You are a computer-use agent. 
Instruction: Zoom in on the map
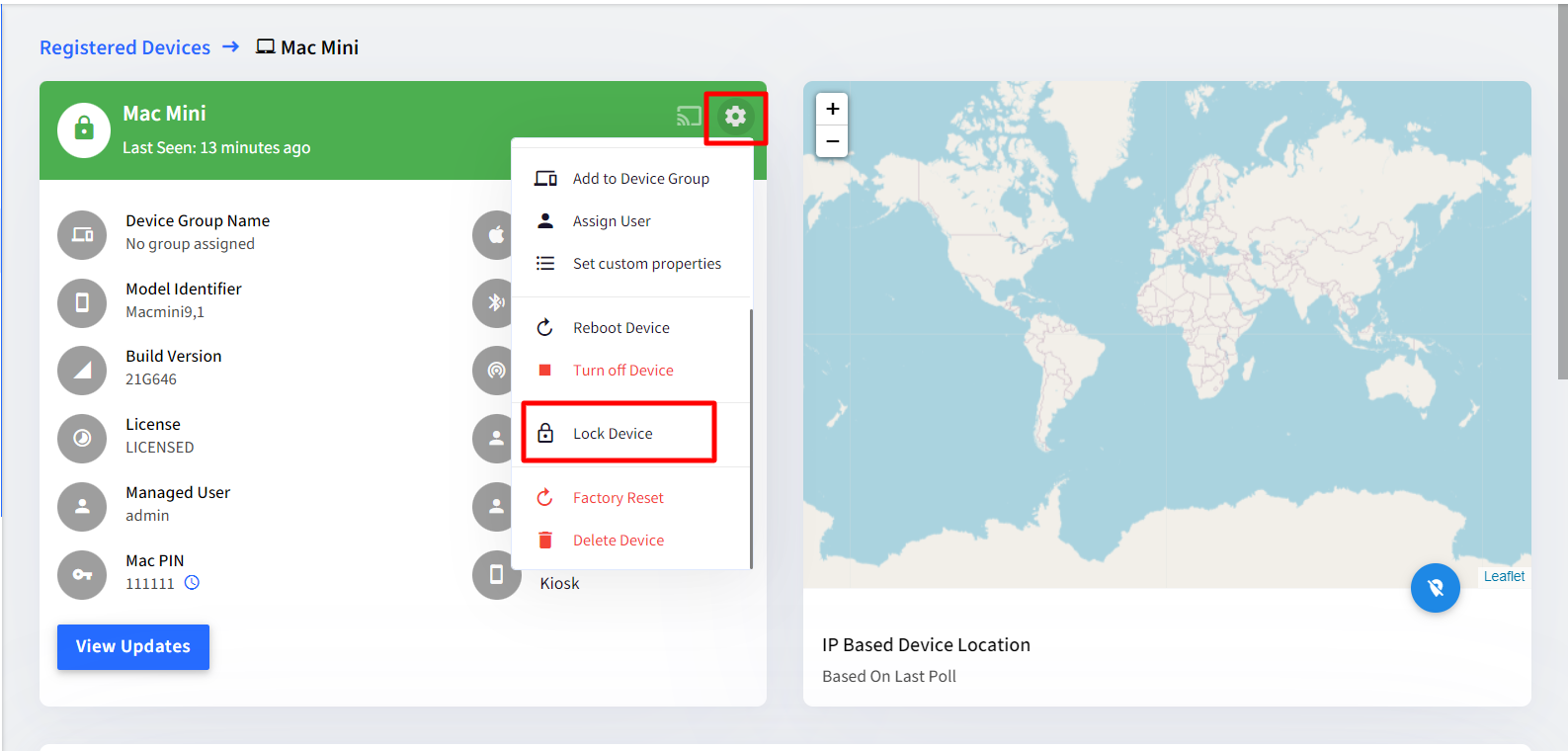point(832,109)
